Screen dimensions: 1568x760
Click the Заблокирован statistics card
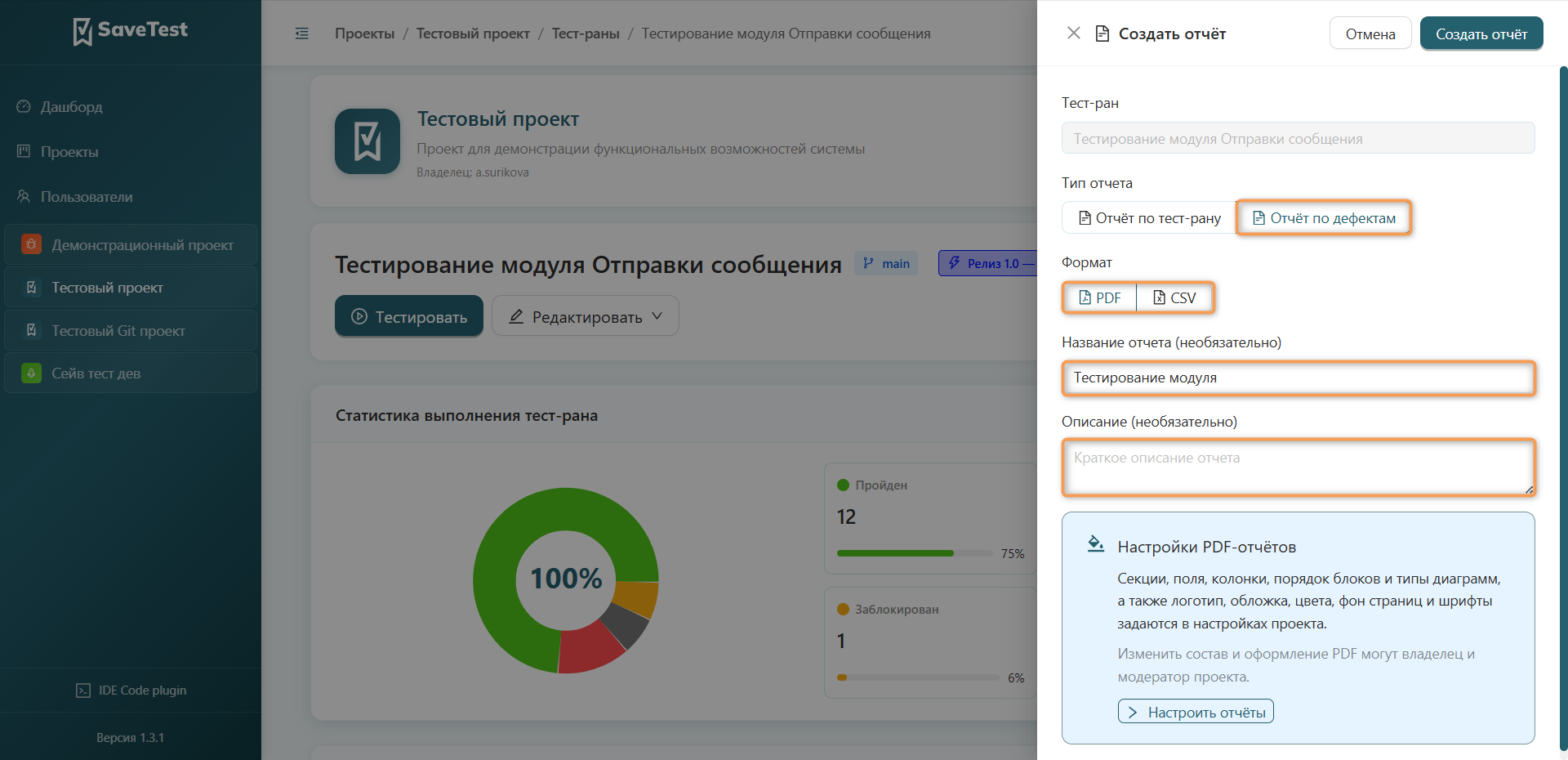tap(931, 643)
